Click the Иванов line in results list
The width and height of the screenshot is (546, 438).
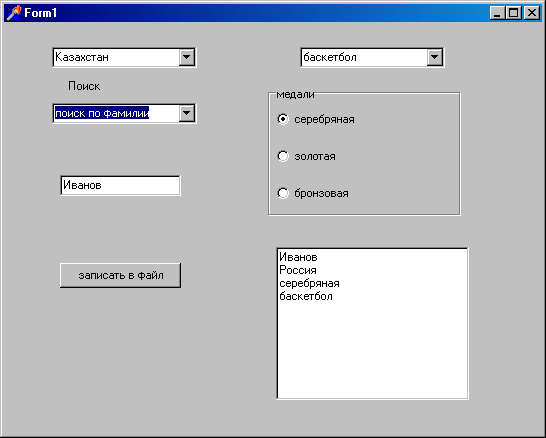point(298,257)
